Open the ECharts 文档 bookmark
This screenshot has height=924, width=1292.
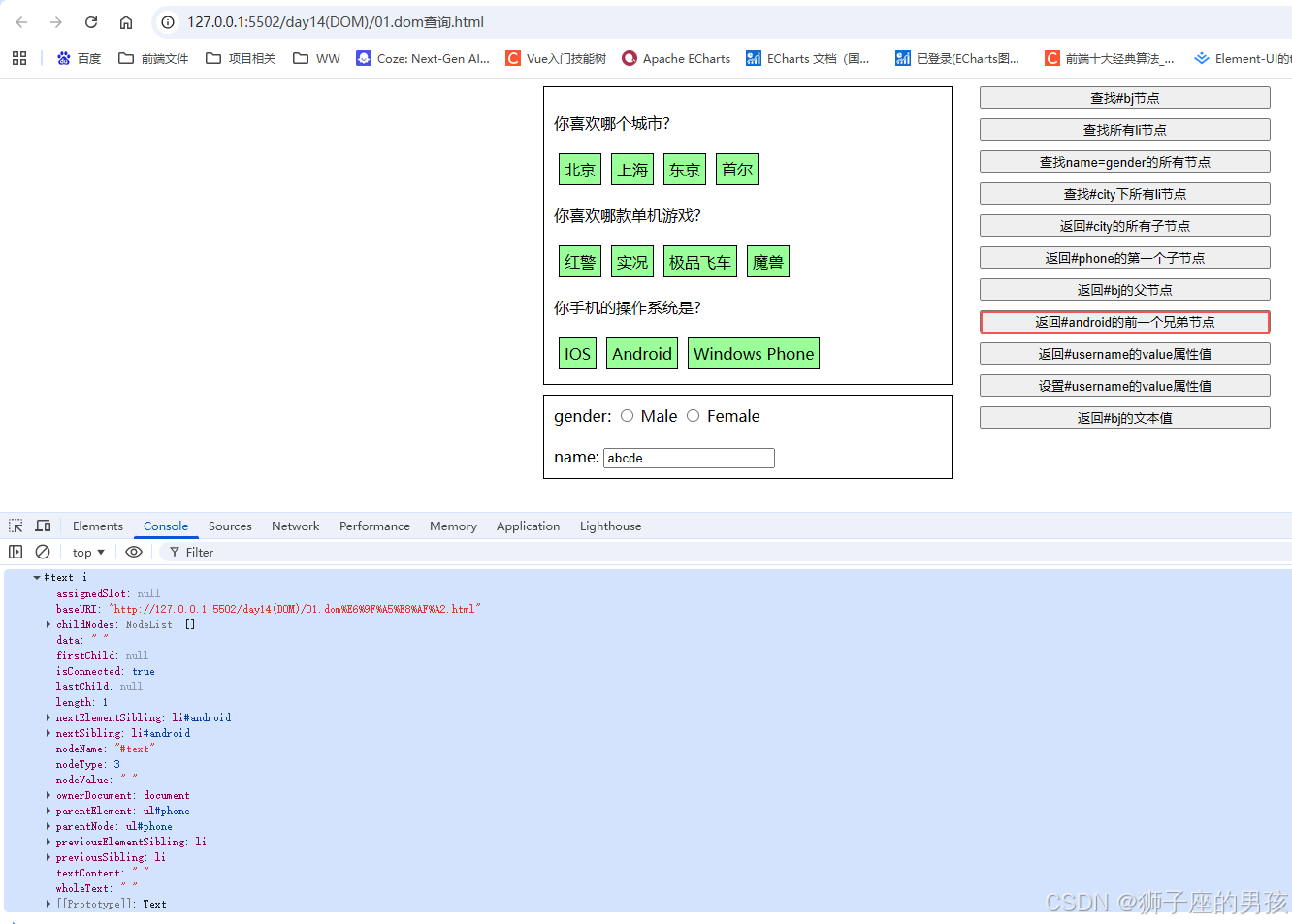coord(808,58)
